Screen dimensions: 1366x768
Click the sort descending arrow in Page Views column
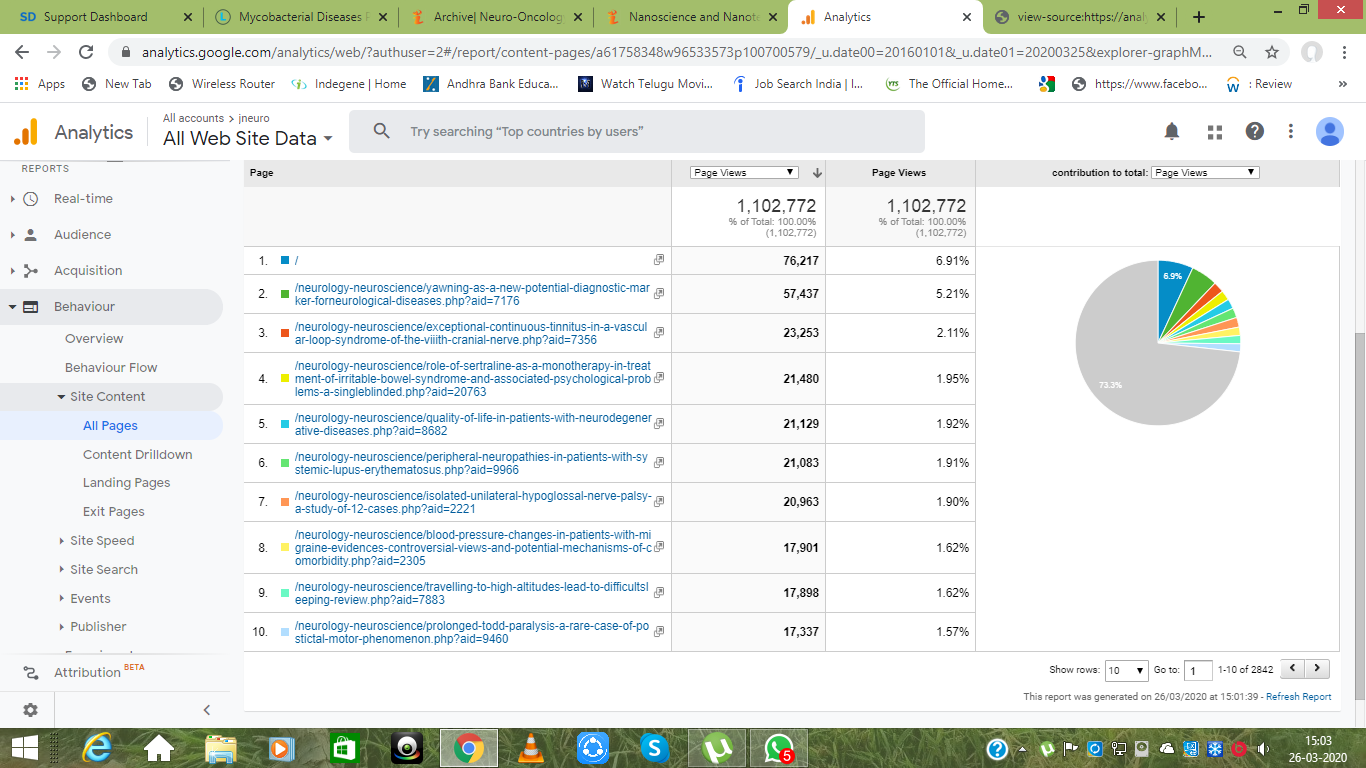click(817, 173)
